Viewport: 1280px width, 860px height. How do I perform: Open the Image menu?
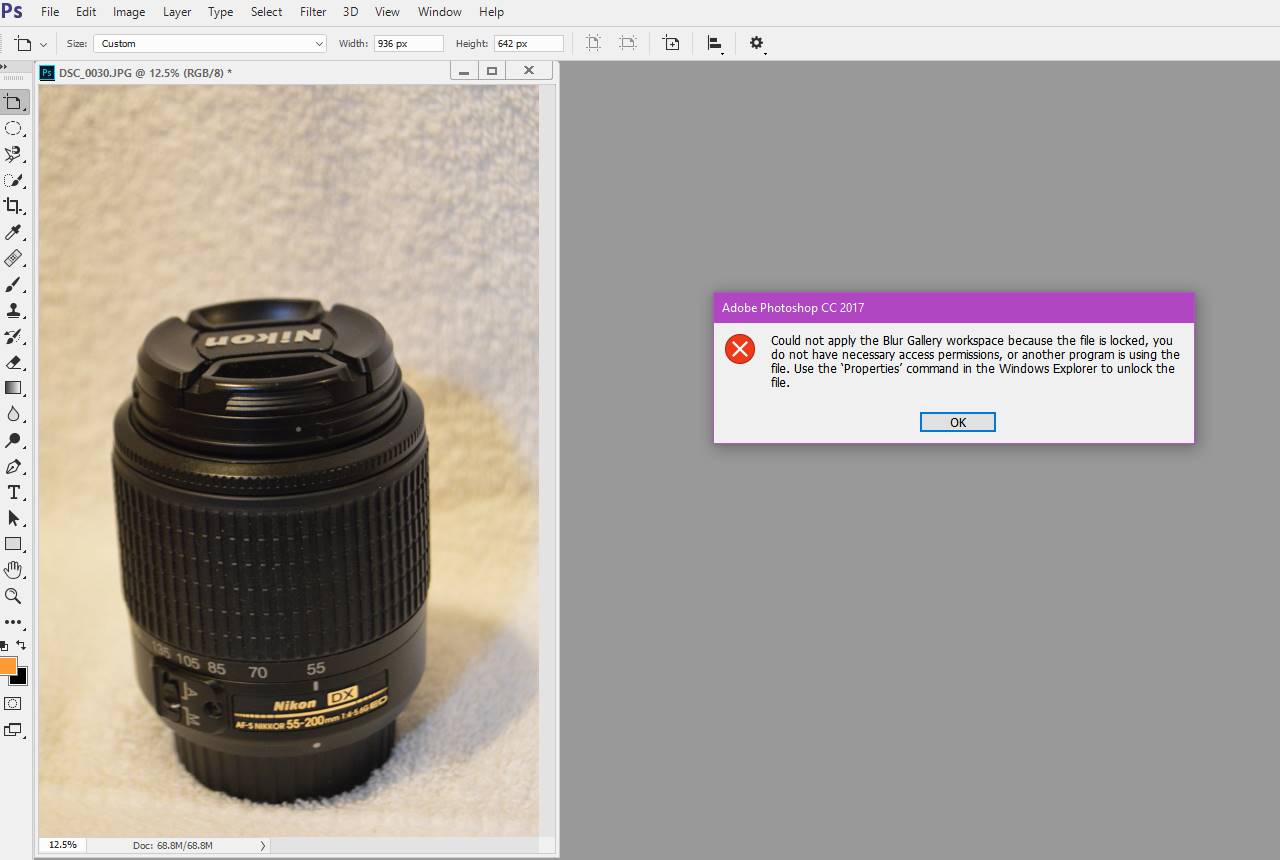coord(129,12)
